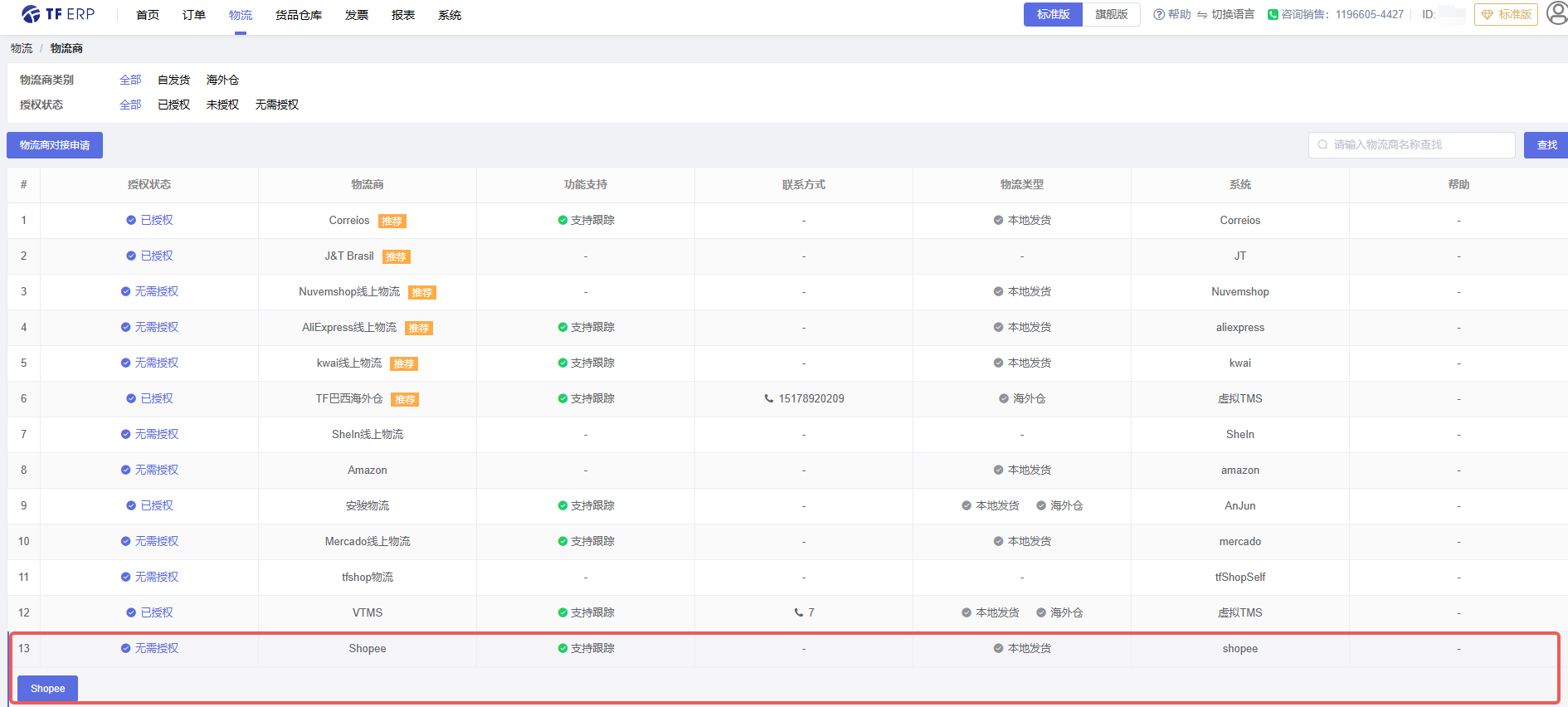Open the 系统 menu
1568x707 pixels.
point(450,15)
